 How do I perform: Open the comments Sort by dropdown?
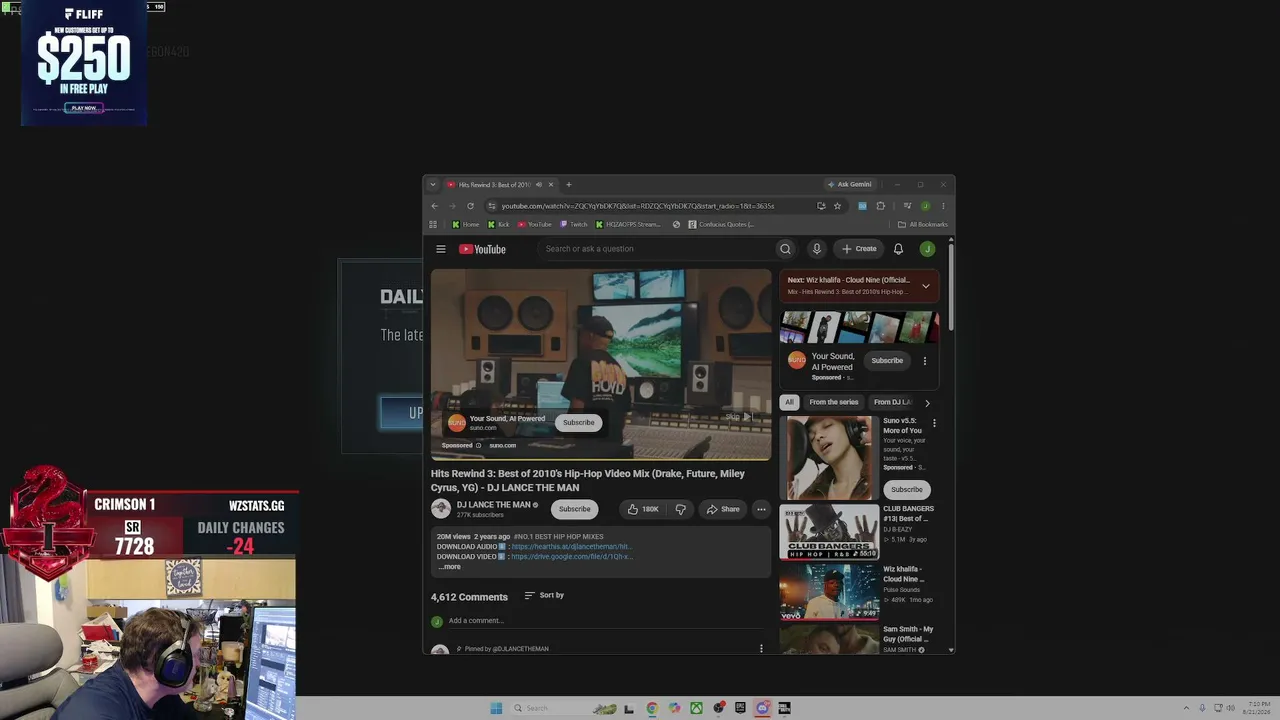click(544, 596)
